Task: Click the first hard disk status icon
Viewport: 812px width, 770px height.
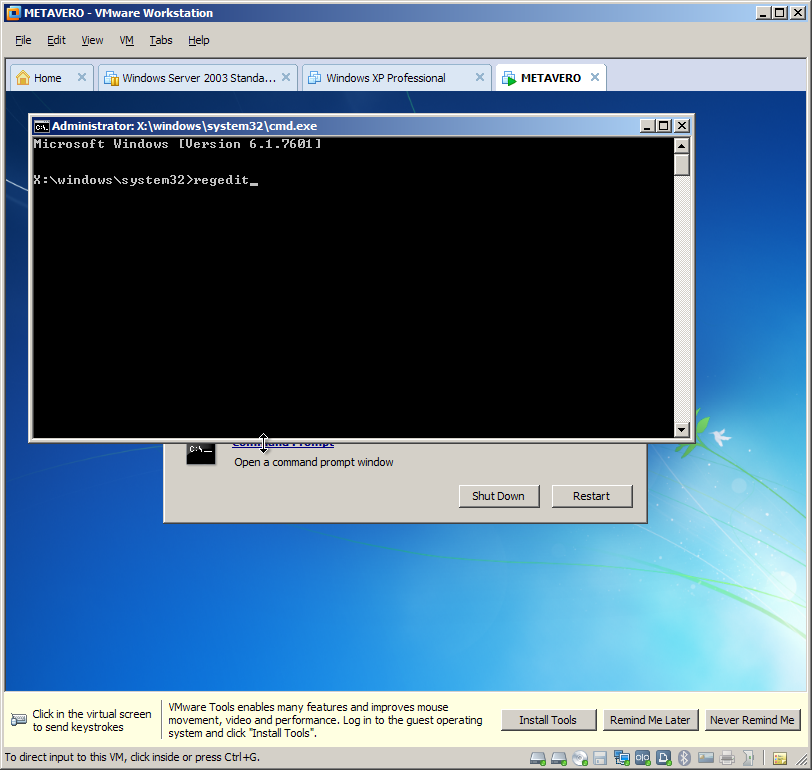Action: tap(538, 759)
